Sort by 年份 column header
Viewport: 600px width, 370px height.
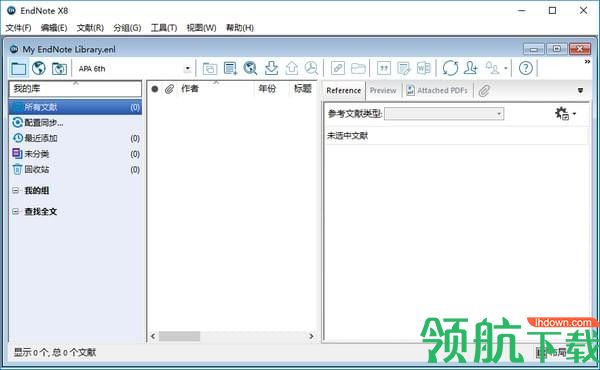(x=267, y=89)
